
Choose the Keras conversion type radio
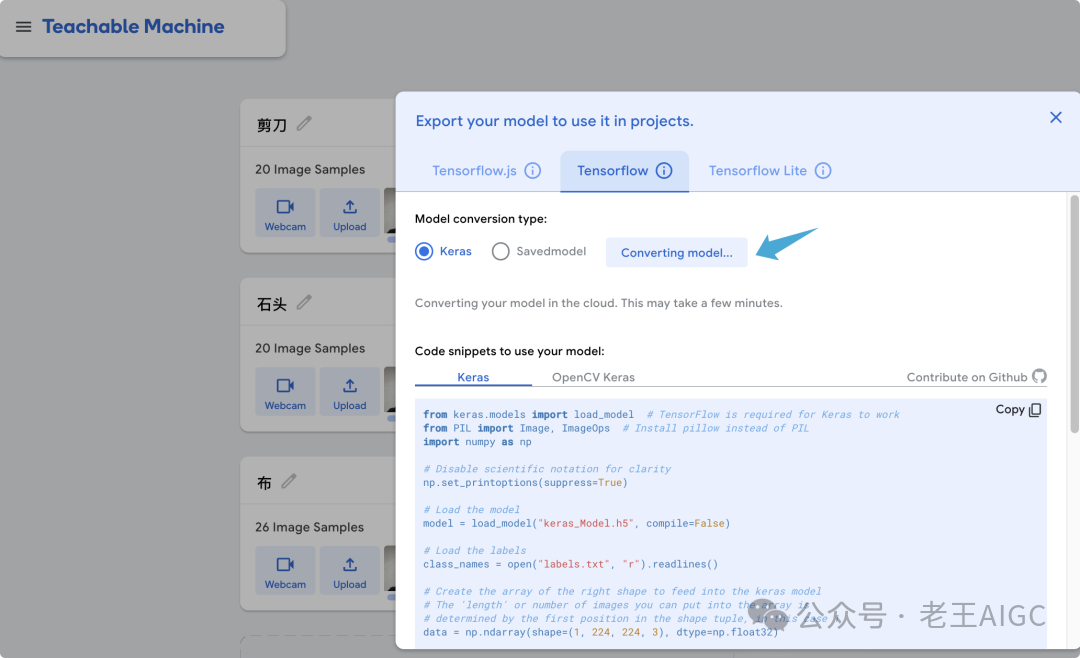point(424,251)
